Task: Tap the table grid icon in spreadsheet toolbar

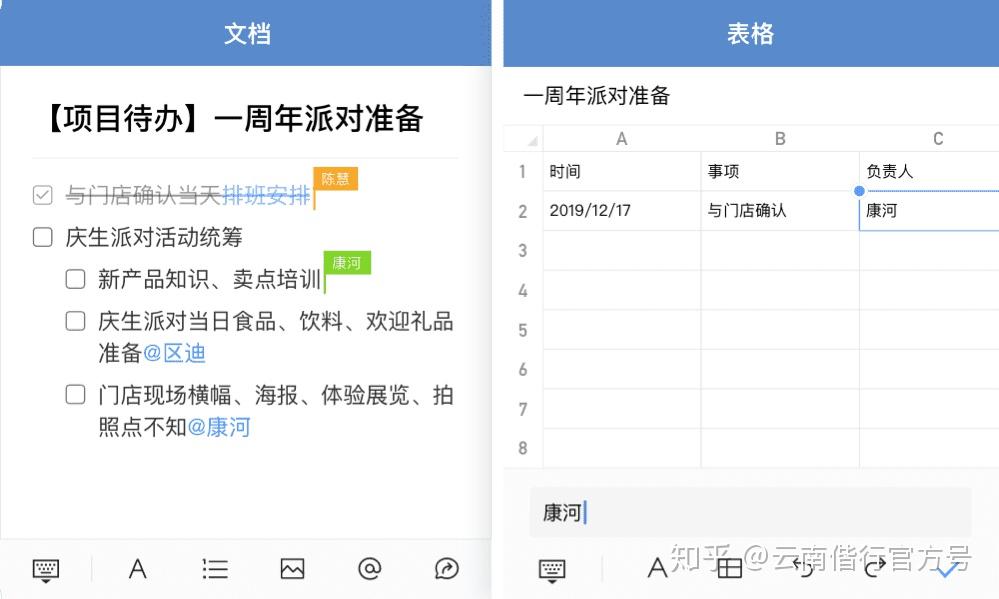Action: (x=729, y=567)
